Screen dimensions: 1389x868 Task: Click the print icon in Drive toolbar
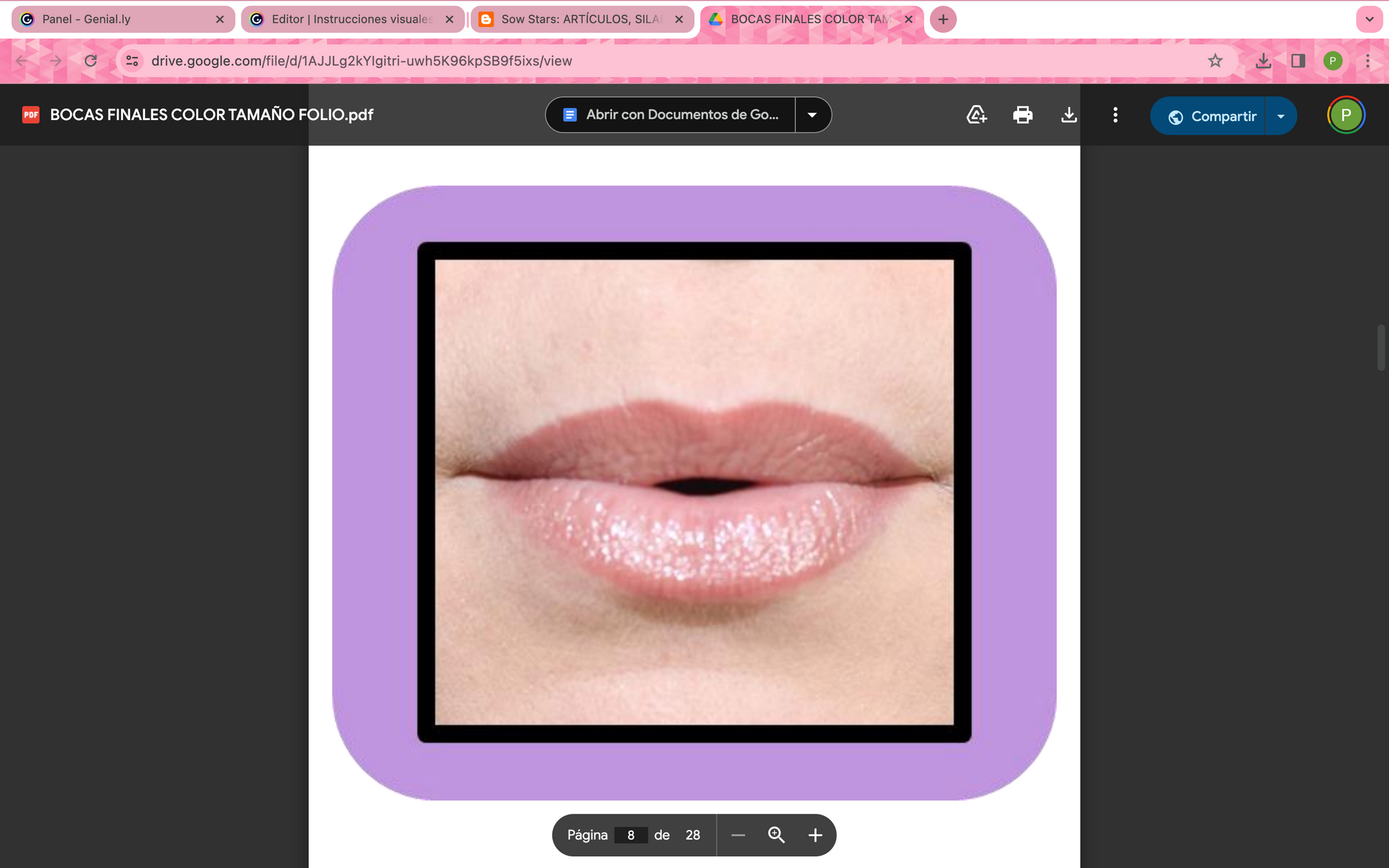point(1022,115)
